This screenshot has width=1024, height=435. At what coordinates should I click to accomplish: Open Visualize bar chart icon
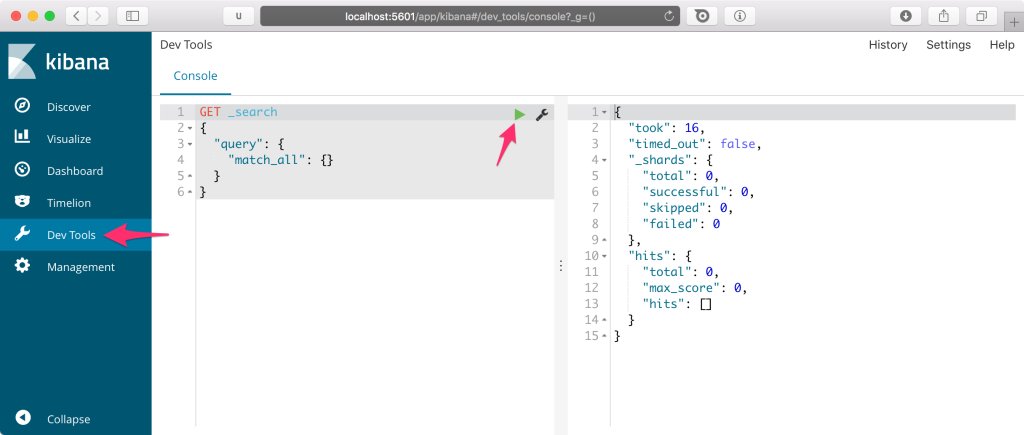point(22,137)
